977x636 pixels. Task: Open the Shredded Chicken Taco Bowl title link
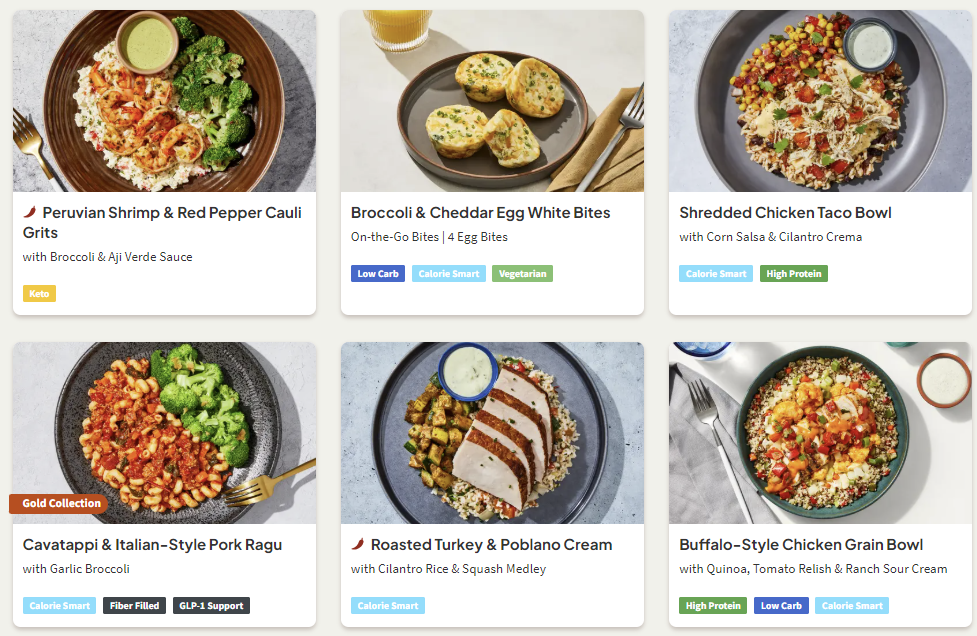tap(785, 213)
